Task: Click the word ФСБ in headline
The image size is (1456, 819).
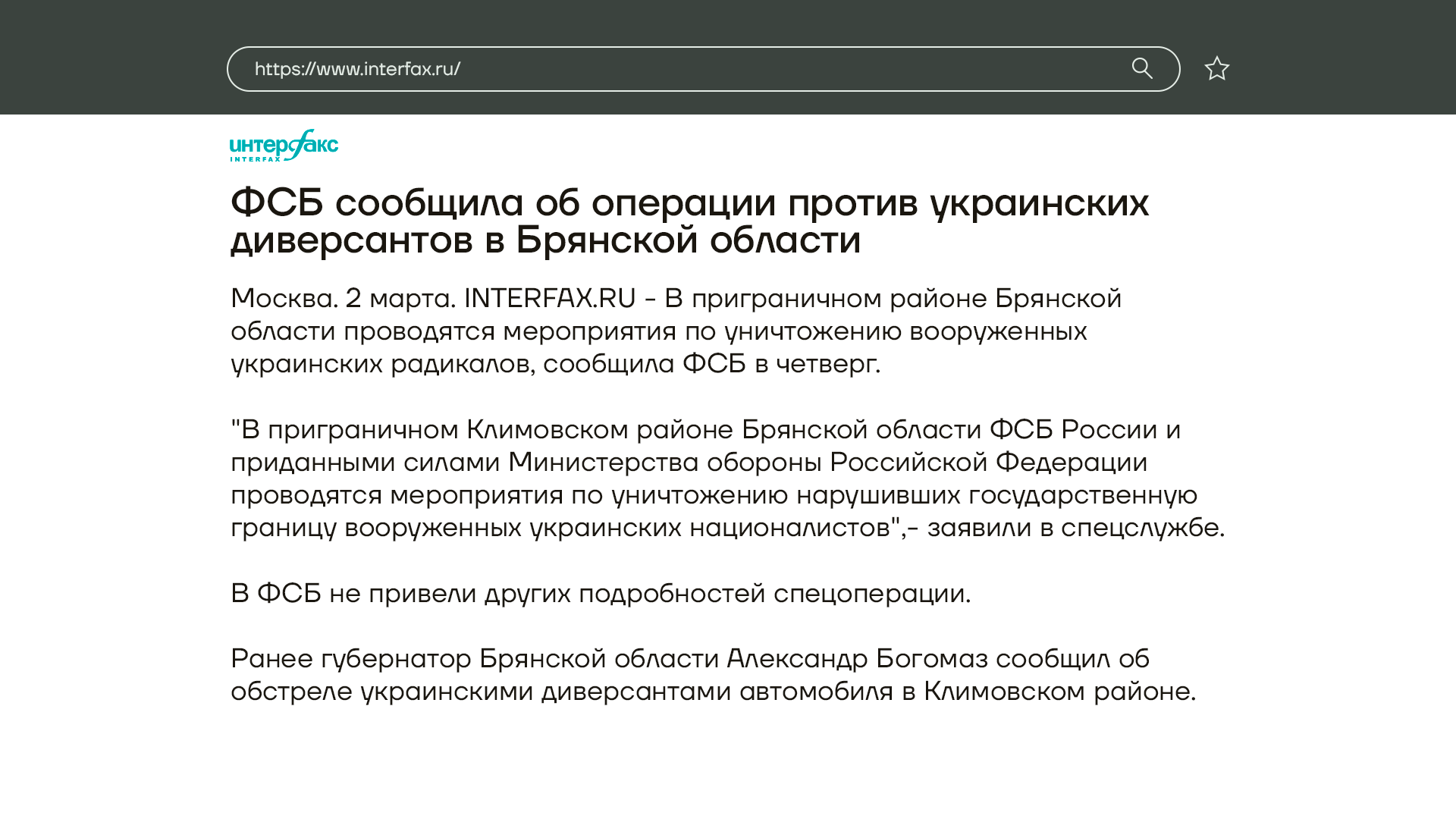Action: [x=277, y=202]
